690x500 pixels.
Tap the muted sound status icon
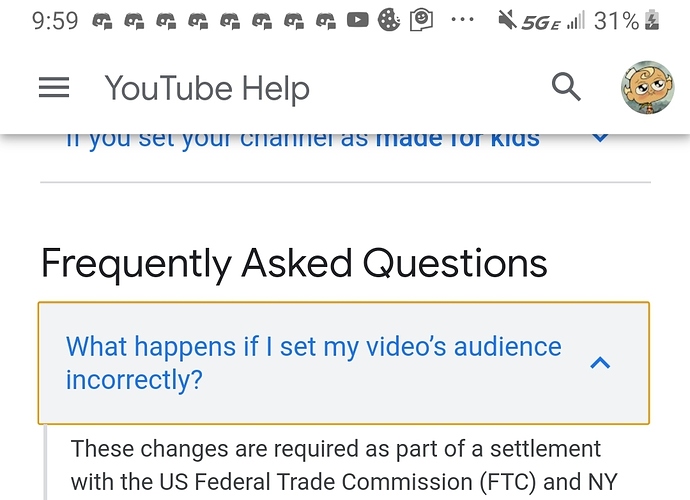(507, 21)
